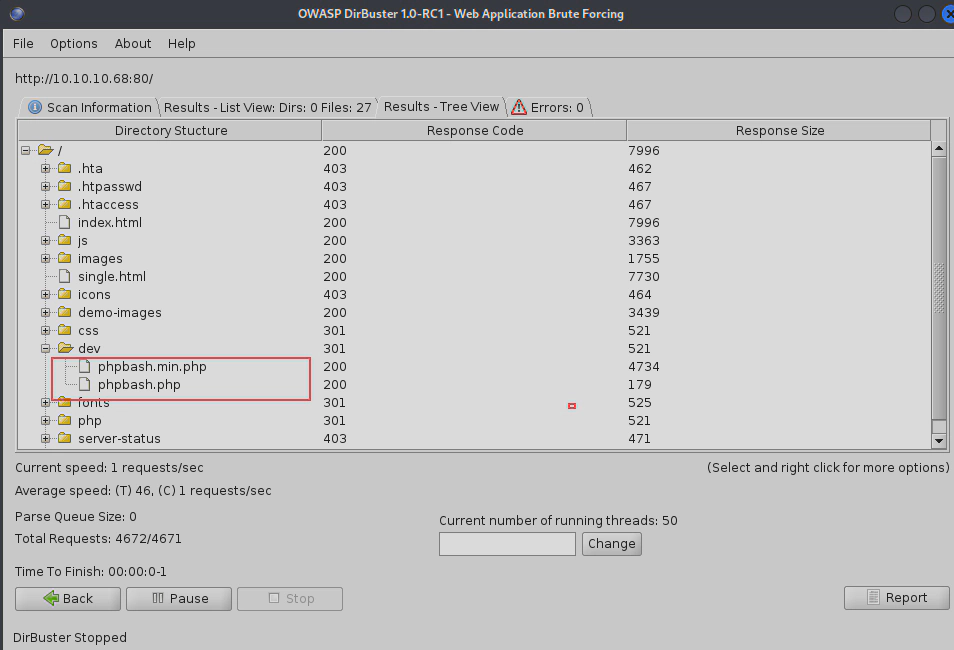The width and height of the screenshot is (954, 650).
Task: Click the phpbash.min.php file icon
Action: [85, 367]
